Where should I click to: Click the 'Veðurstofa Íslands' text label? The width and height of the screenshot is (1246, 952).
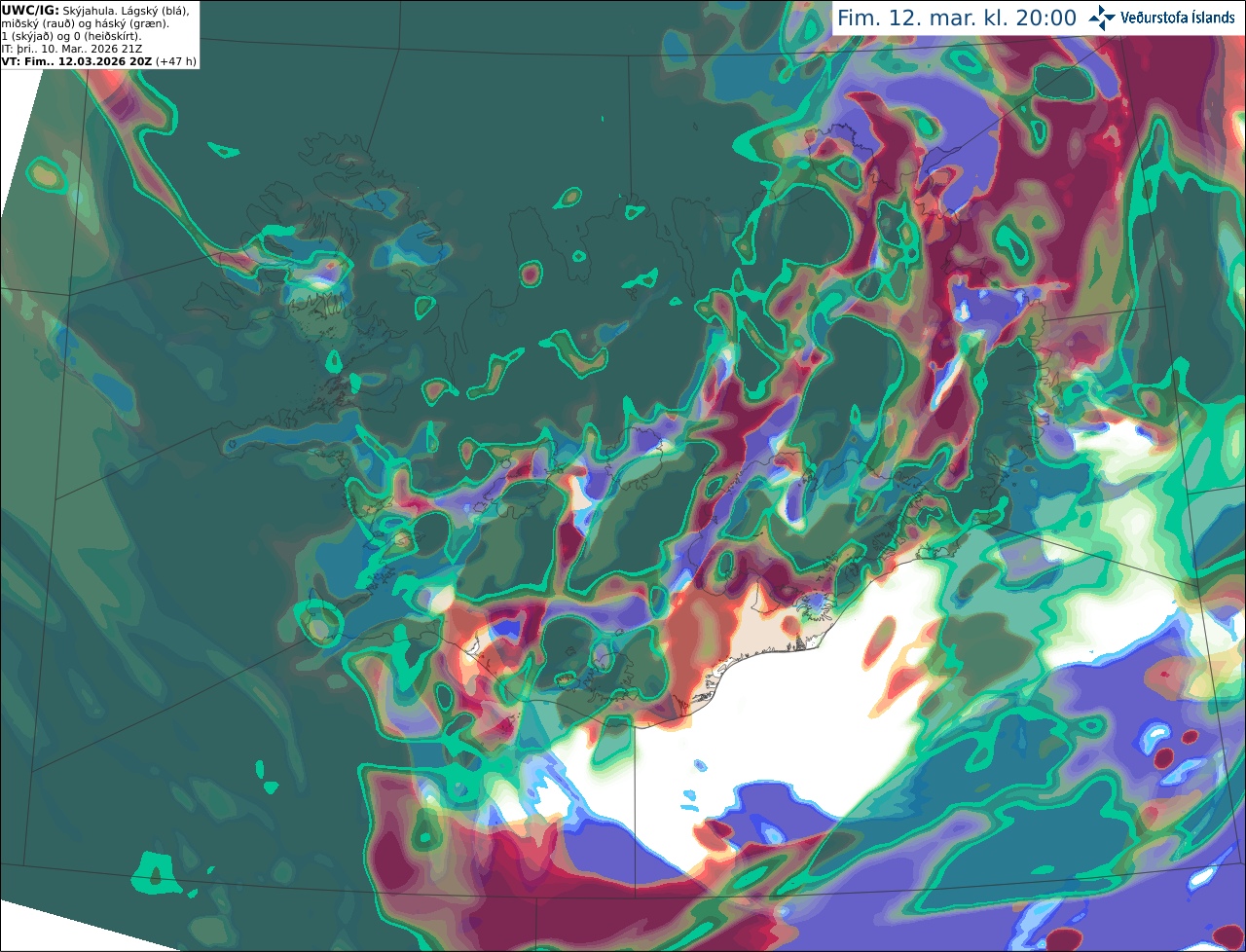(x=1178, y=18)
